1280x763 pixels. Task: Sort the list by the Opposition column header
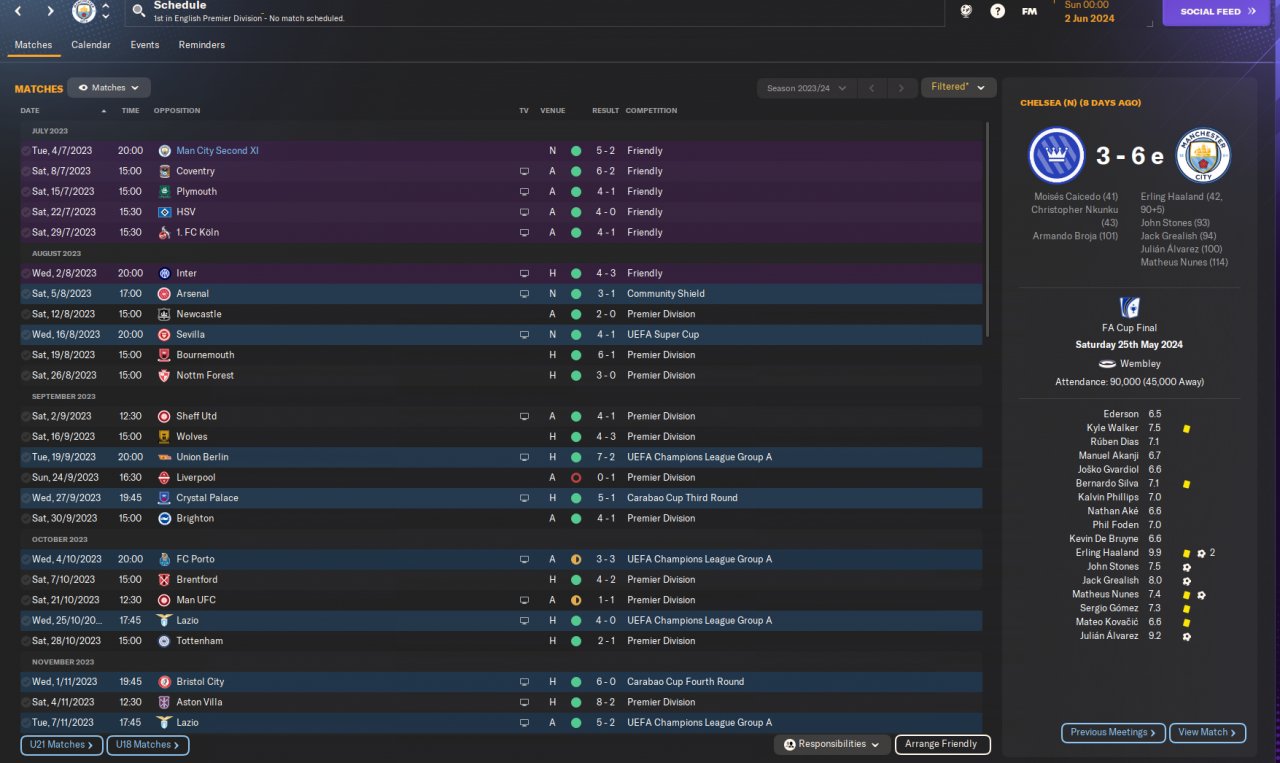177,110
